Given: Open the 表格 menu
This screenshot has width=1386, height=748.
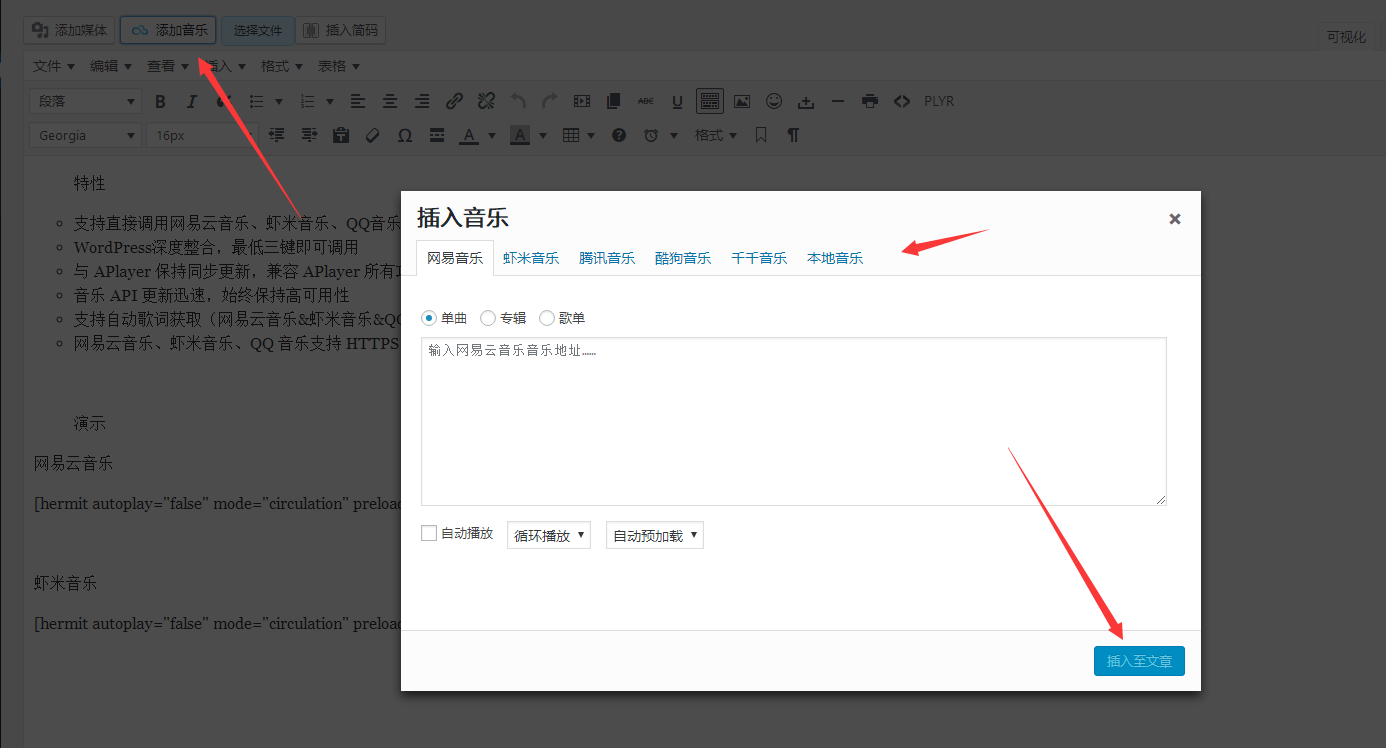Looking at the screenshot, I should pos(339,66).
